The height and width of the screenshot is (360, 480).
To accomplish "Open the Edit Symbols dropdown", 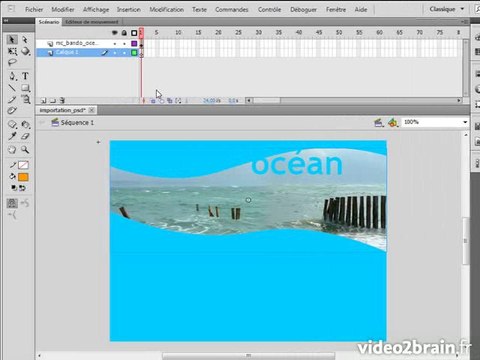I will (x=393, y=123).
